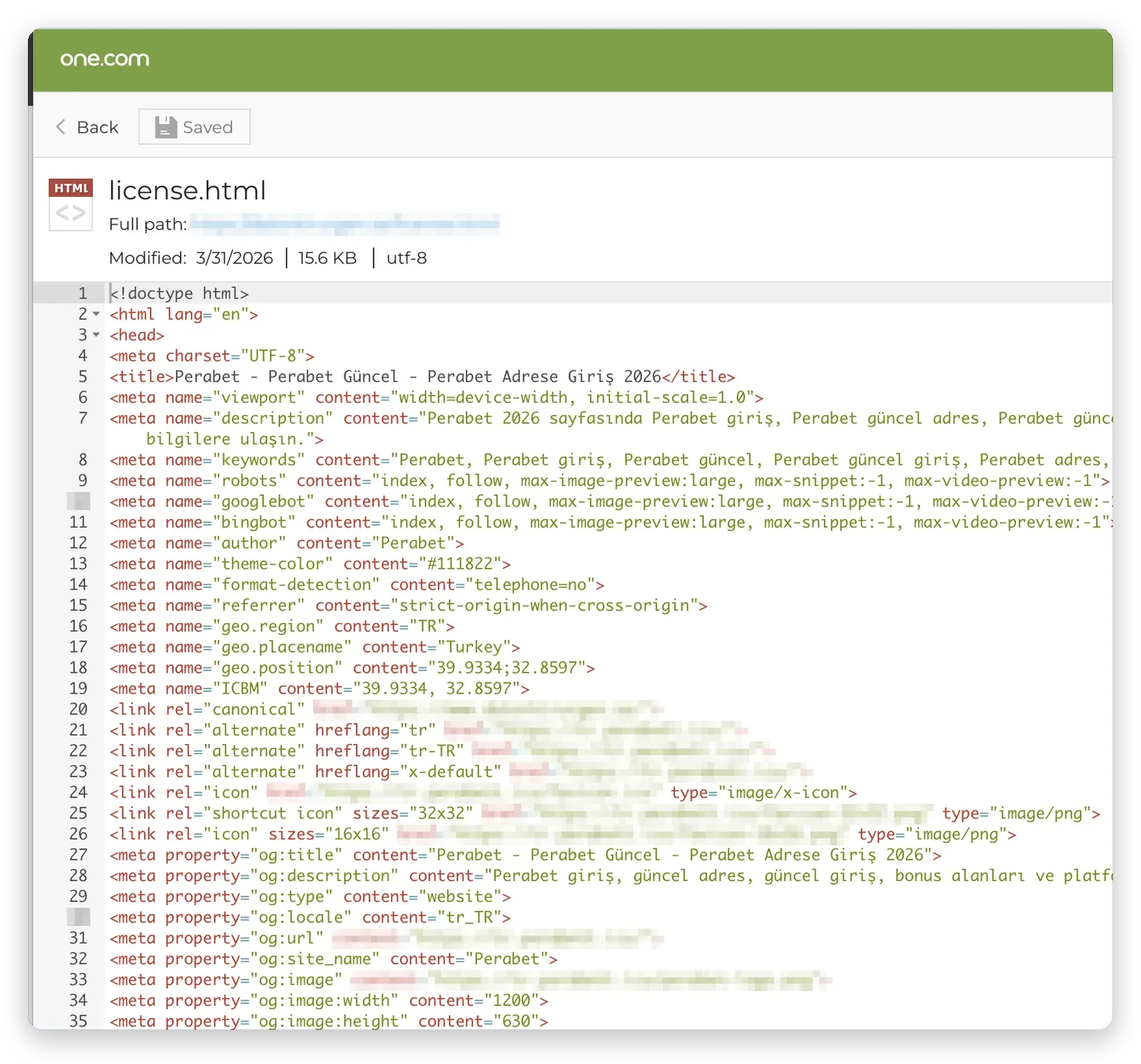The height and width of the screenshot is (1064, 1141).
Task: Click the license.html file name heading
Action: pyautogui.click(x=188, y=191)
